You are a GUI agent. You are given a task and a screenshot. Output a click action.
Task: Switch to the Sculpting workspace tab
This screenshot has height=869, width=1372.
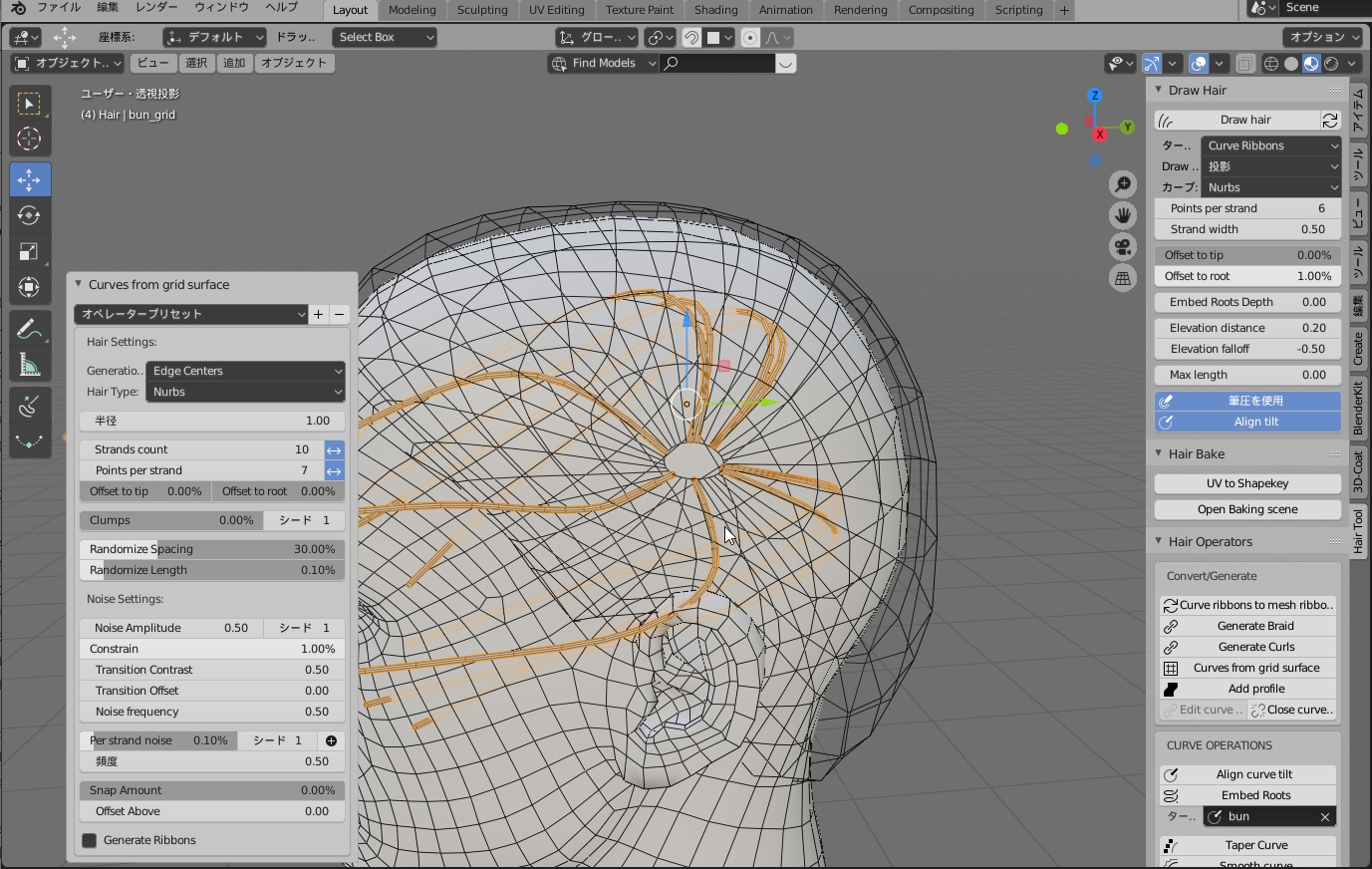(x=482, y=10)
